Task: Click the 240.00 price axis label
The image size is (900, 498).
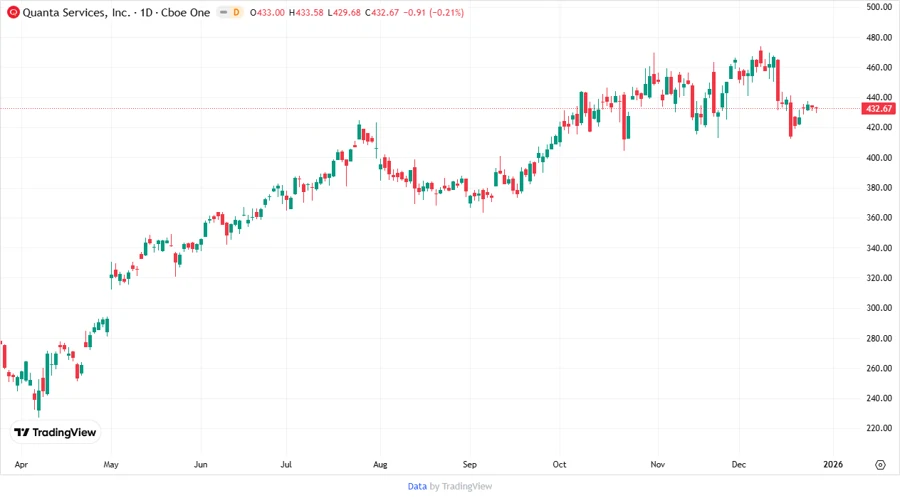Action: [879, 398]
